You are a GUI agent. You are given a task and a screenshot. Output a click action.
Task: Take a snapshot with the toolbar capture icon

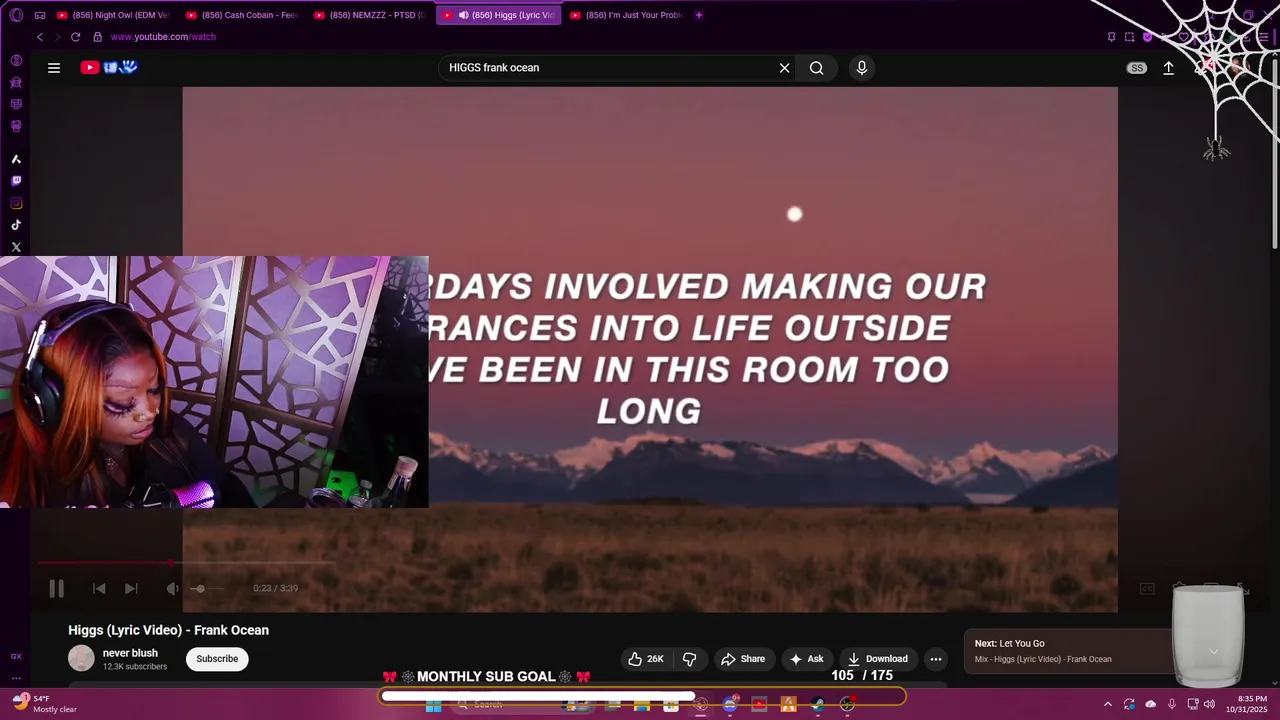pos(1129,37)
